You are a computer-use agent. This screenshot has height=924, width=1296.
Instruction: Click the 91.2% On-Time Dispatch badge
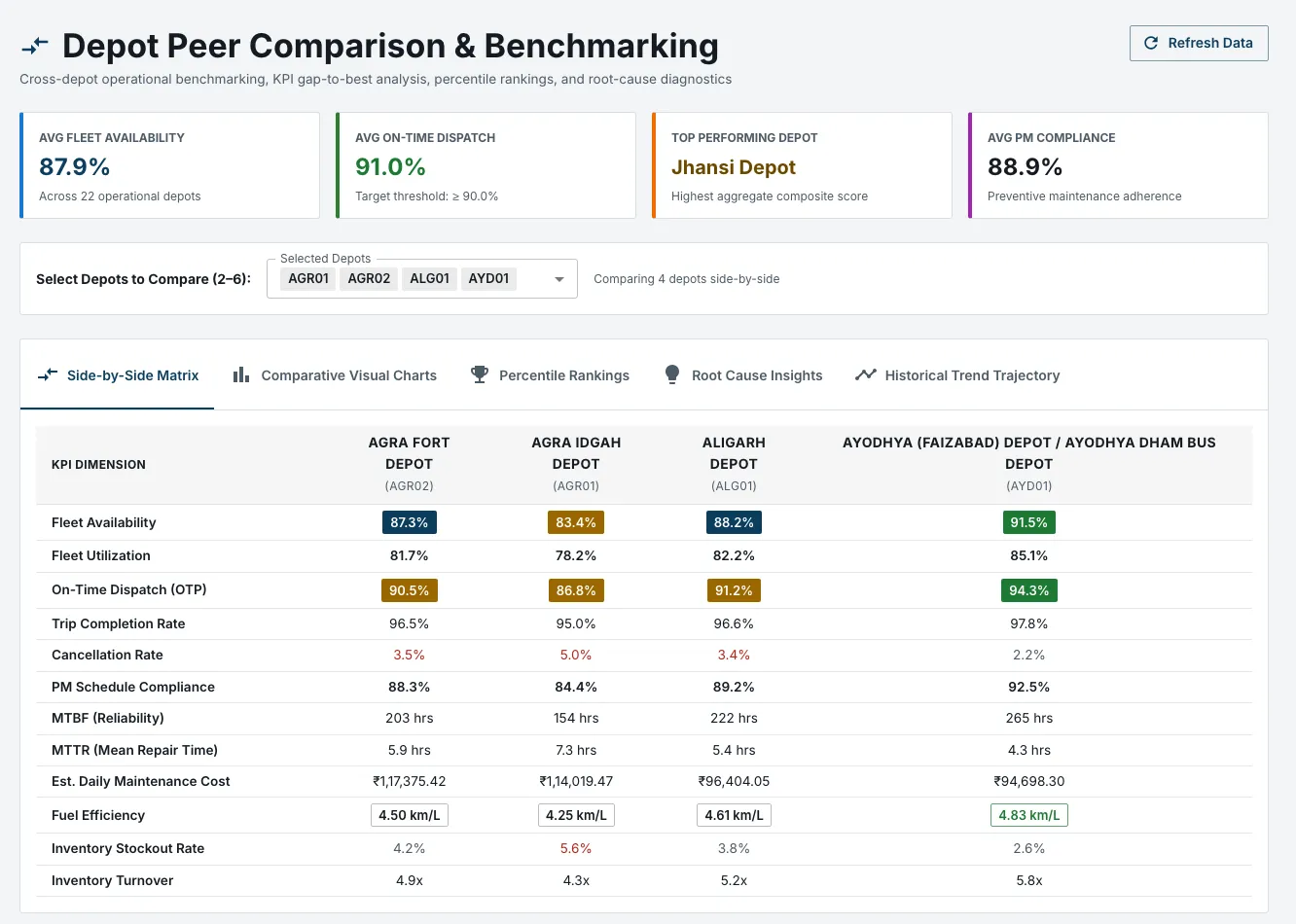point(734,590)
